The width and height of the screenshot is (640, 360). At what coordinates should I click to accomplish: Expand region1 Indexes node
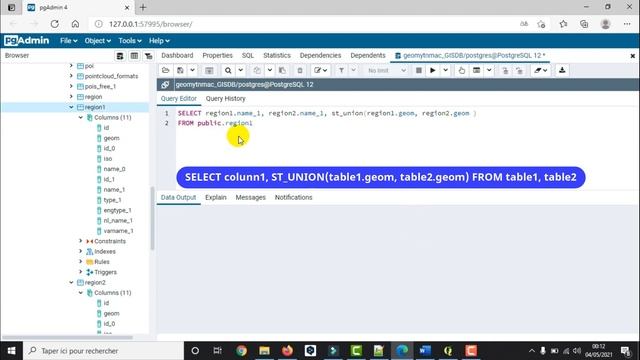pyautogui.click(x=81, y=251)
